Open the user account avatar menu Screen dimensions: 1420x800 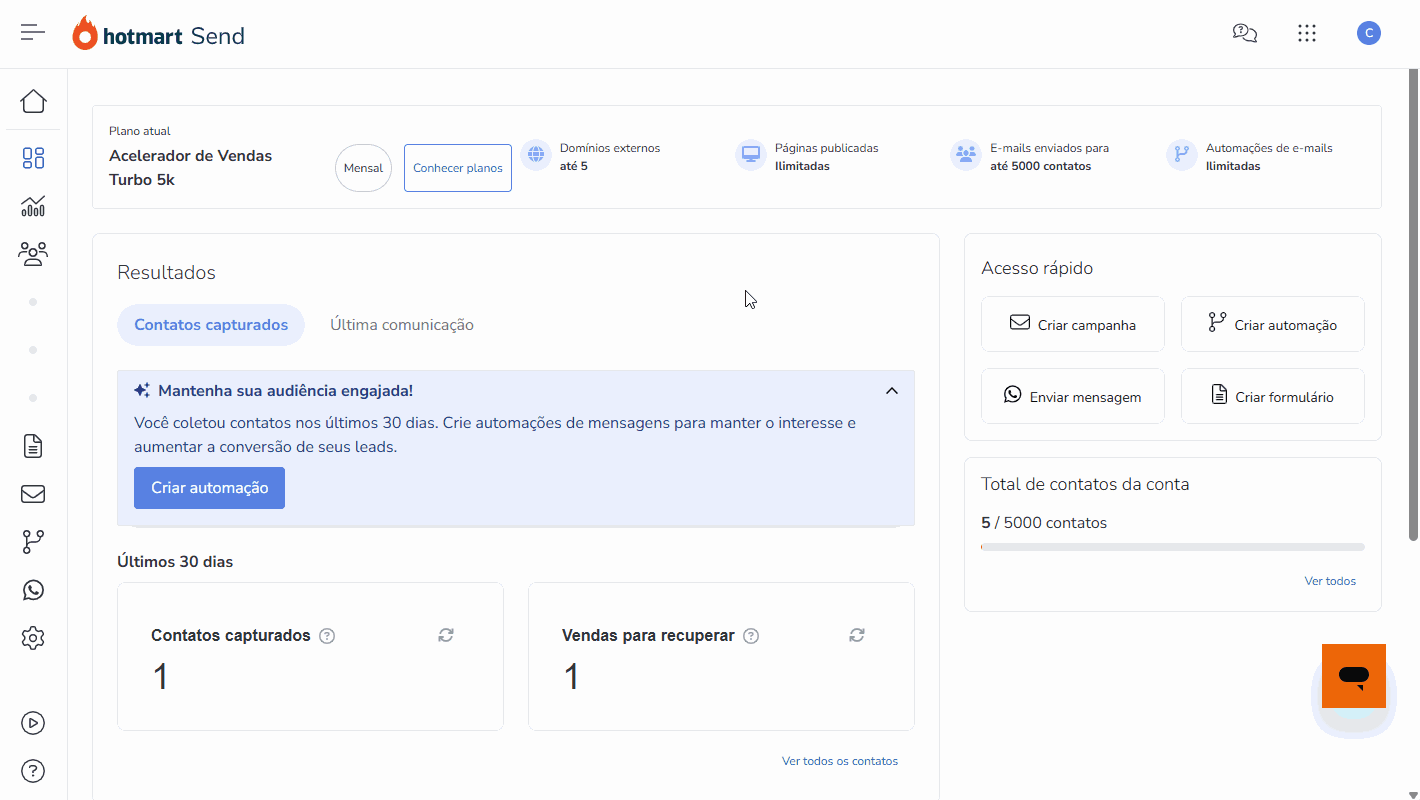click(x=1368, y=33)
